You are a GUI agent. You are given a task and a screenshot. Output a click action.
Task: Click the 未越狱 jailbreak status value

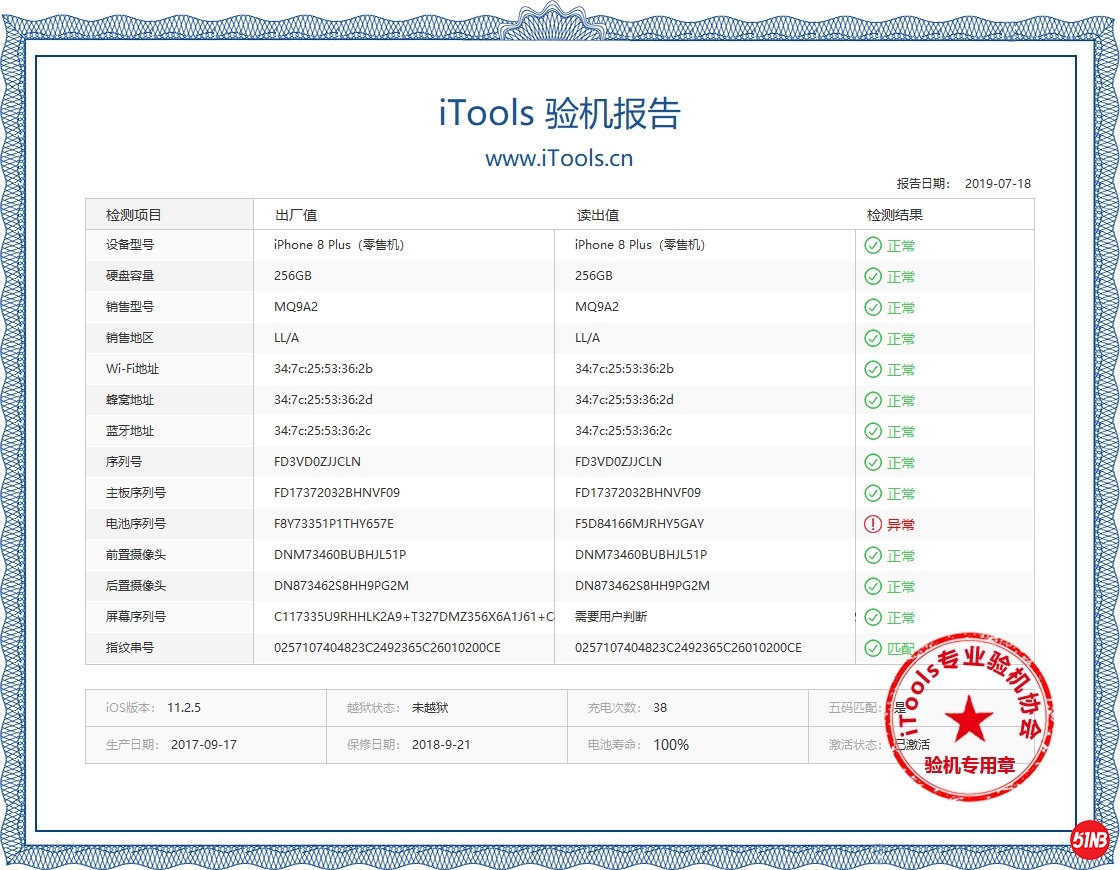430,708
